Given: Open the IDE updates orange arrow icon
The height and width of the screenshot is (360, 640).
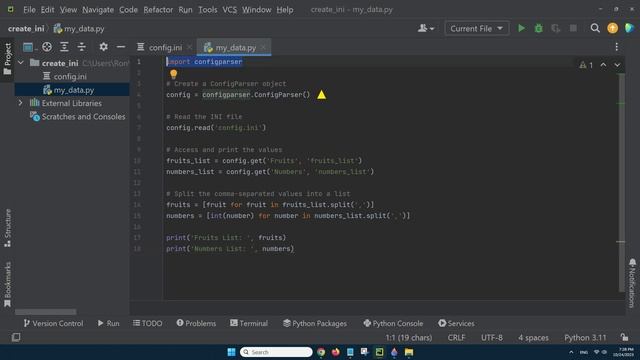Looking at the screenshot, I should [x=612, y=28].
